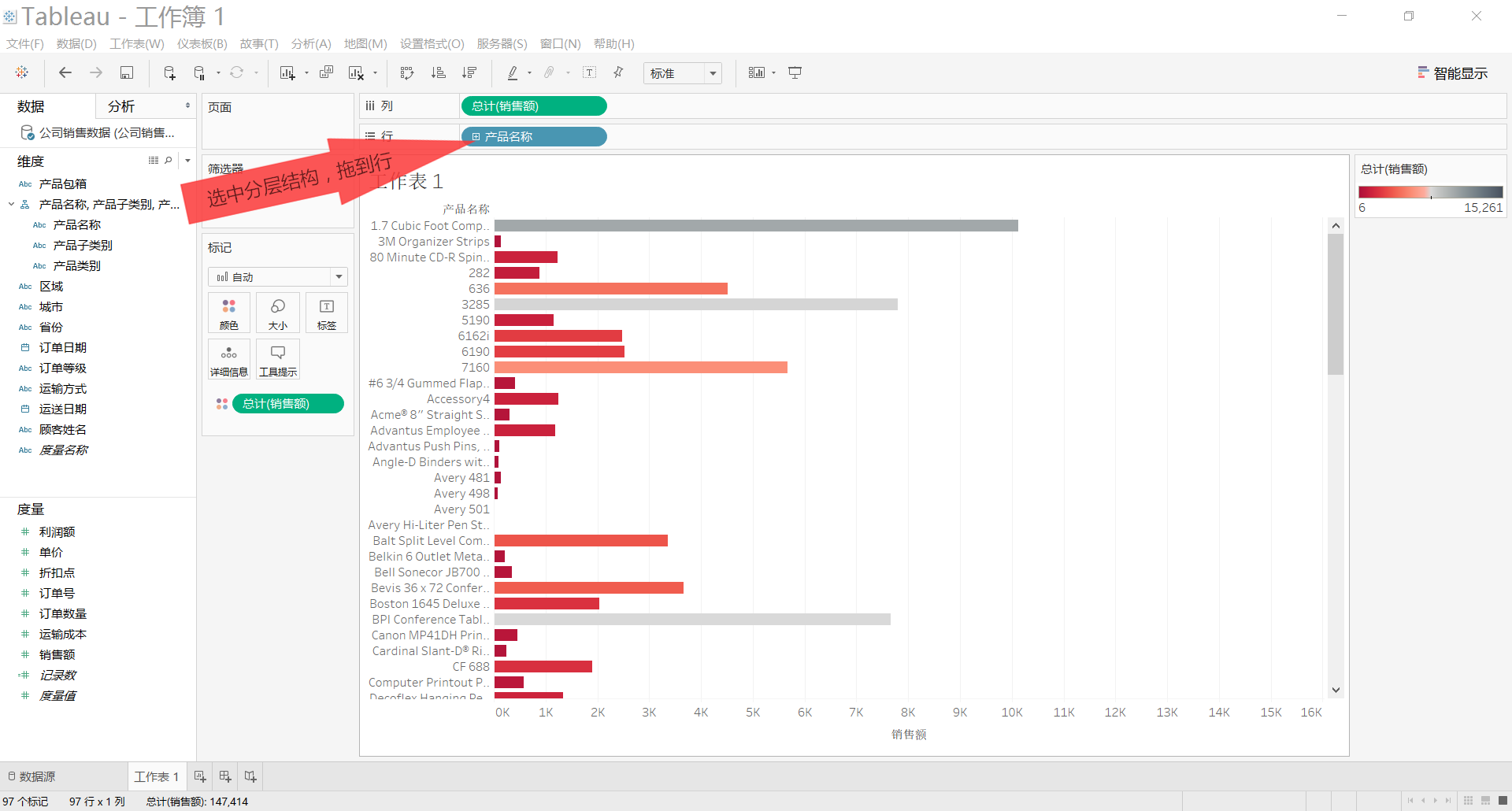Enter presentation mode icon
The height and width of the screenshot is (811, 1512).
795,72
